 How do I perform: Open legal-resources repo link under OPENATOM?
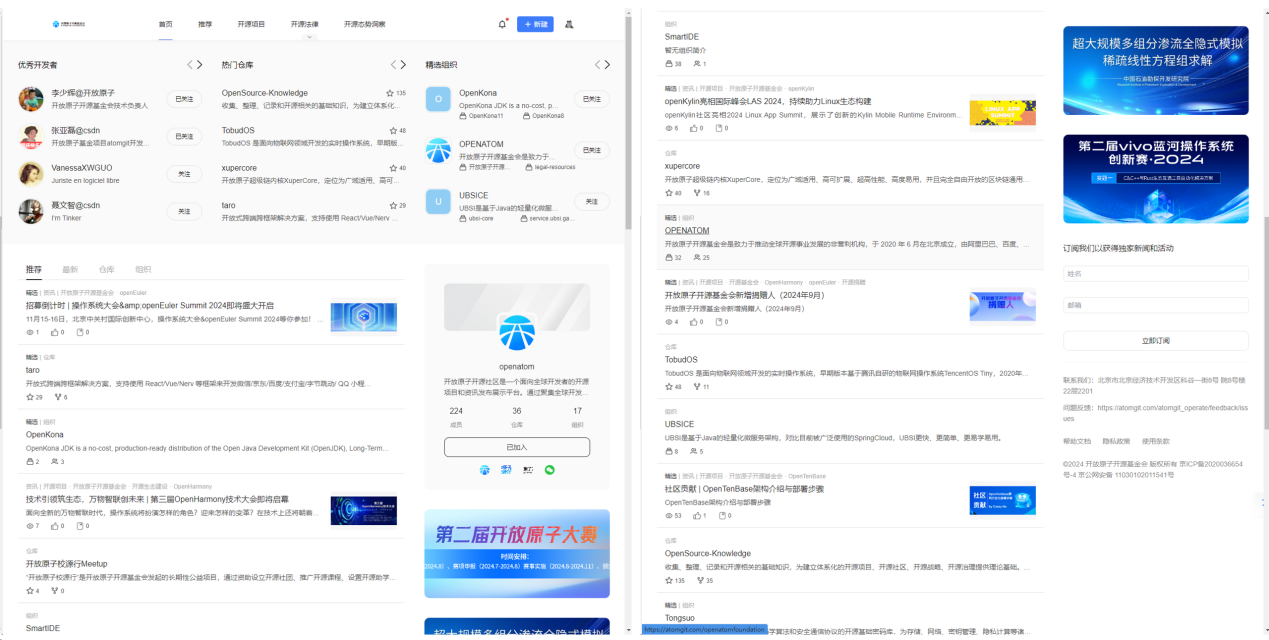pyautogui.click(x=550, y=167)
